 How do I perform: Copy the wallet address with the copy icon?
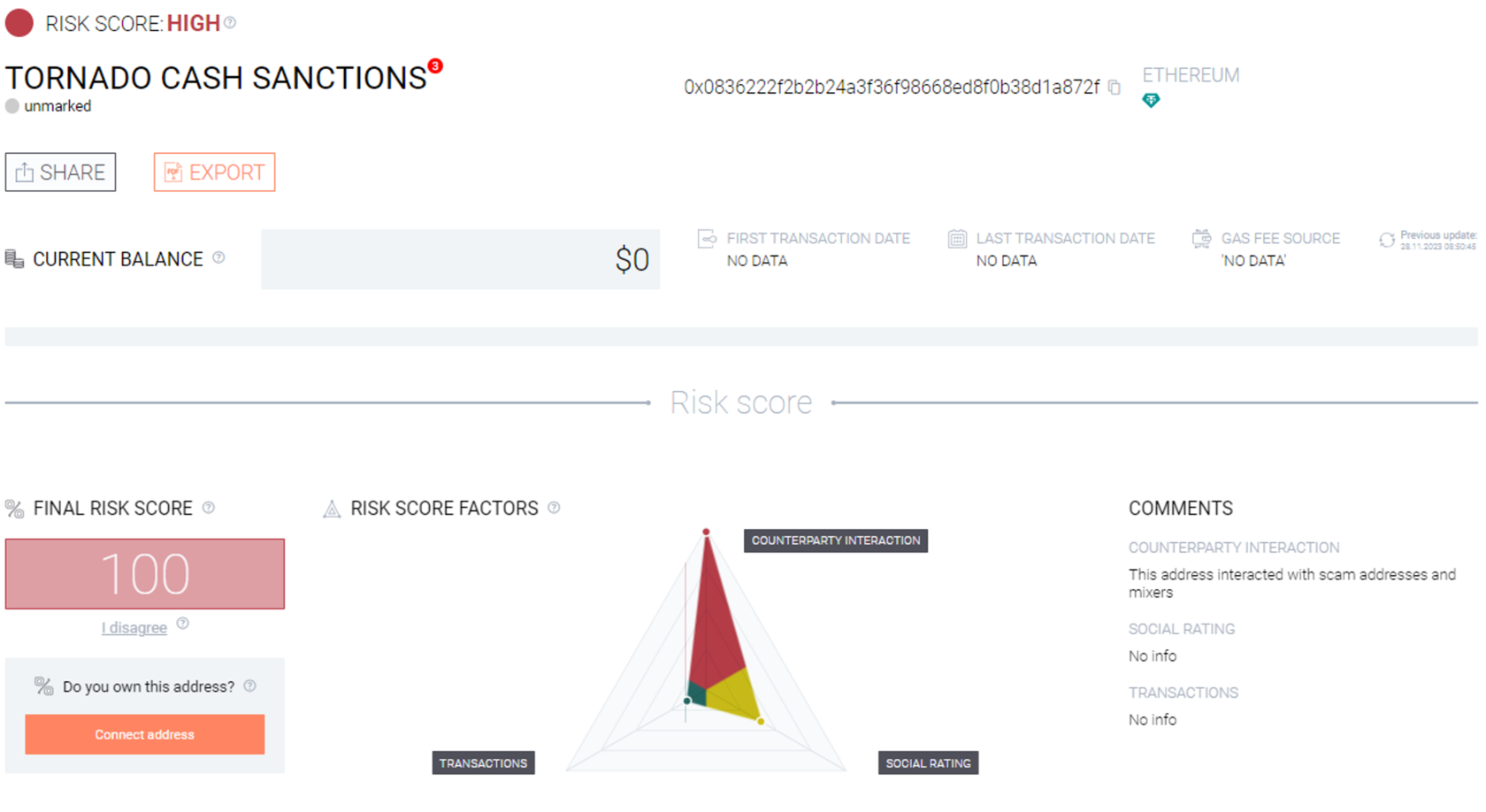pyautogui.click(x=1114, y=87)
